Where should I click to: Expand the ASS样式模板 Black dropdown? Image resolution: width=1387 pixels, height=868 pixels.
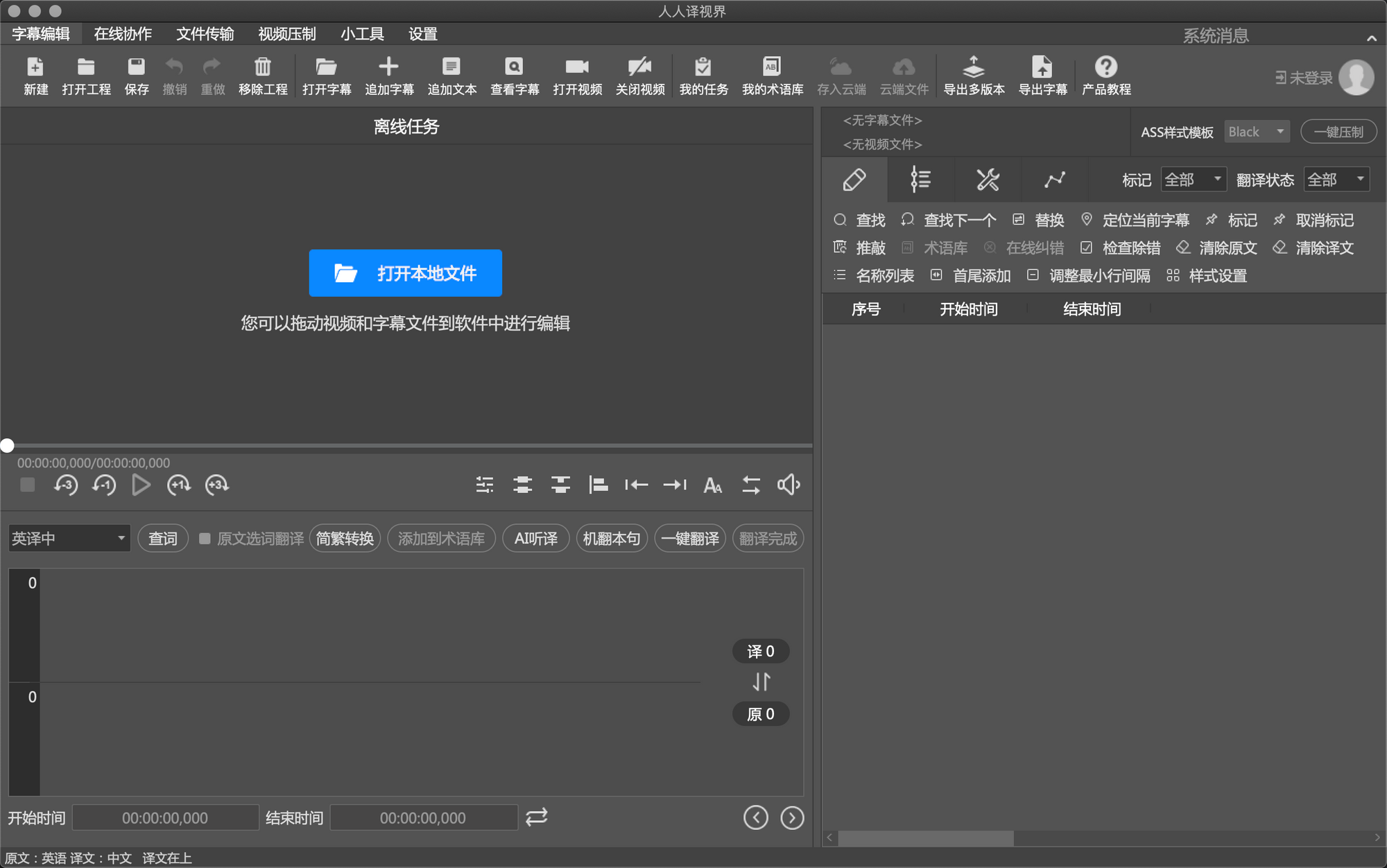point(1256,132)
